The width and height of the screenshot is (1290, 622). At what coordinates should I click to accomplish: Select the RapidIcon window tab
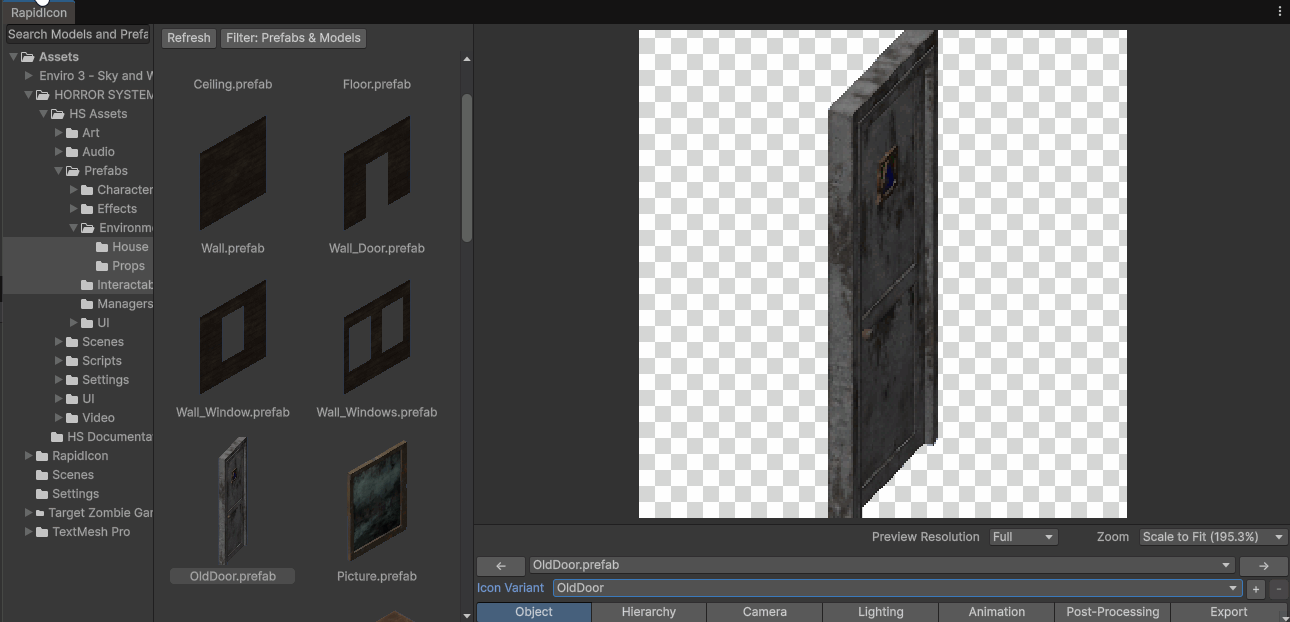(x=39, y=13)
